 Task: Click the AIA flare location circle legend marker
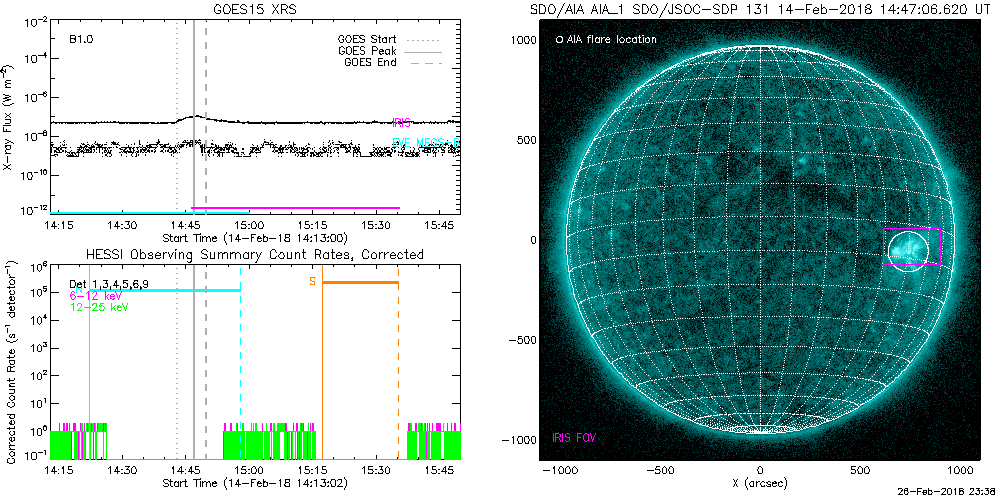[558, 40]
